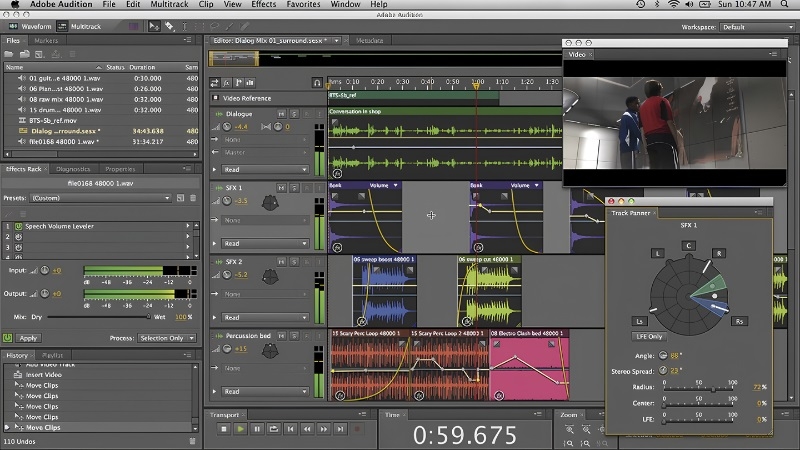Click the History panel trash icon
The width and height of the screenshot is (800, 450).
(192, 441)
